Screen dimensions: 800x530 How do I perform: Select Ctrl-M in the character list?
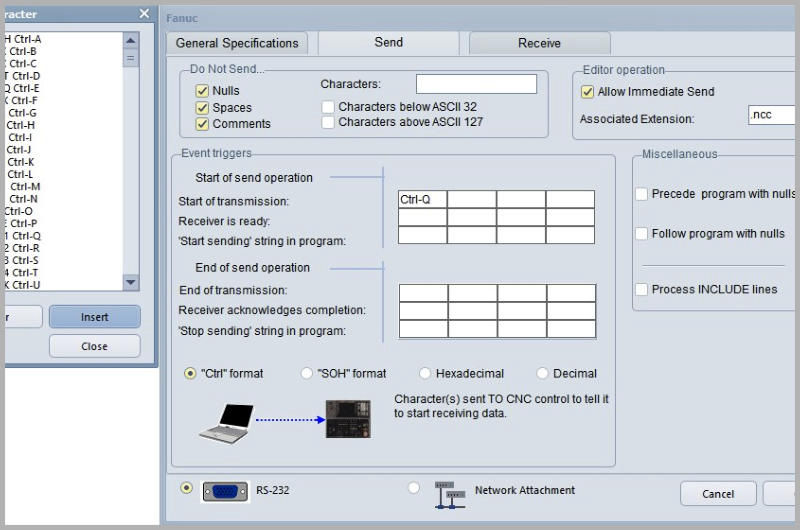(64, 187)
